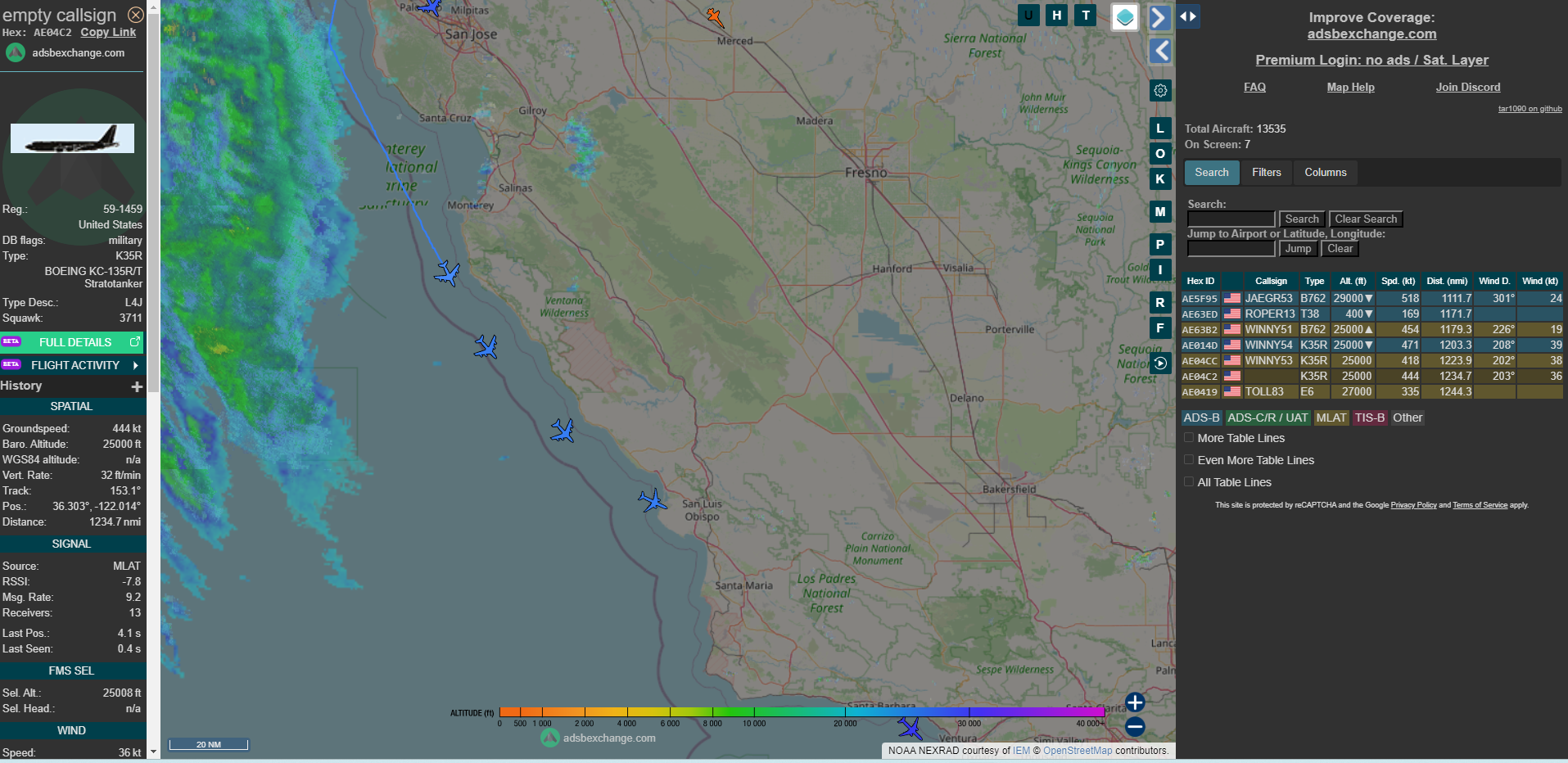Screen dimensions: 1568x763
Task: Toggle the P map option
Action: pyautogui.click(x=1160, y=244)
